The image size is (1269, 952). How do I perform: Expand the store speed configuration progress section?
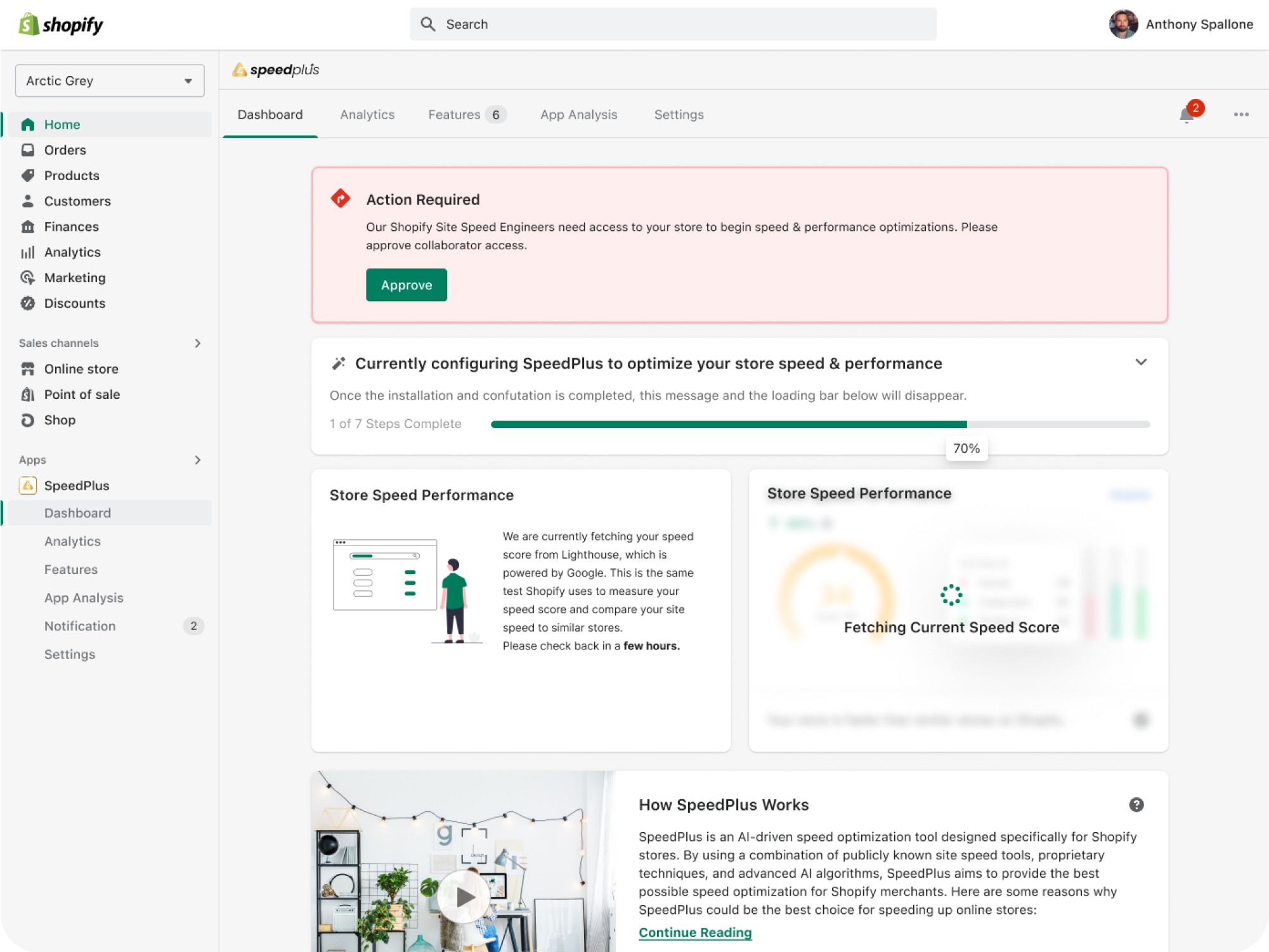tap(1140, 362)
